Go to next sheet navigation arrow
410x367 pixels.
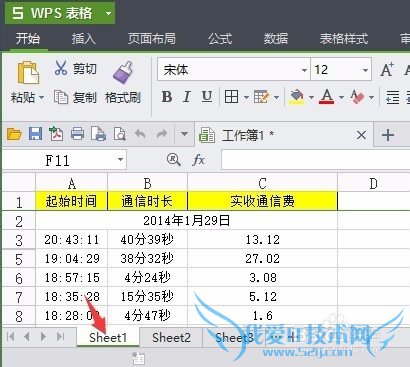[x=43, y=337]
